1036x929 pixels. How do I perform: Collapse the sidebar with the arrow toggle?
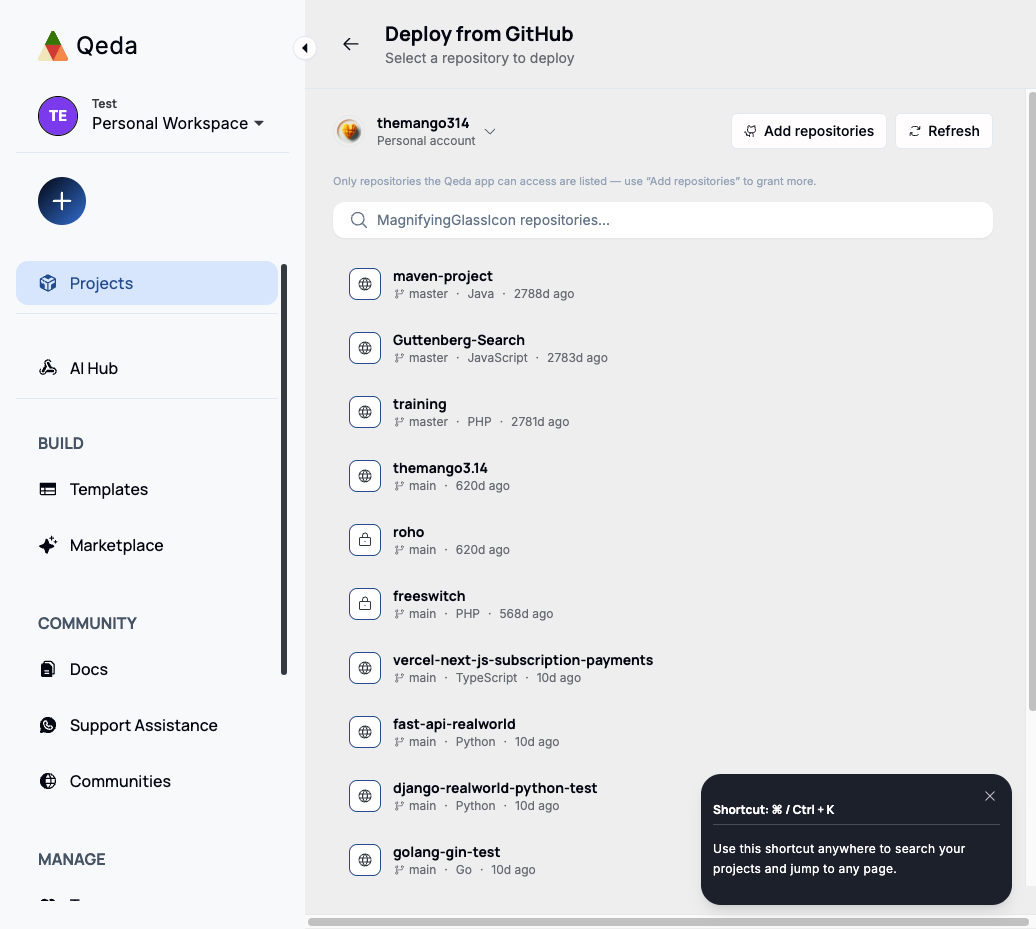(305, 48)
